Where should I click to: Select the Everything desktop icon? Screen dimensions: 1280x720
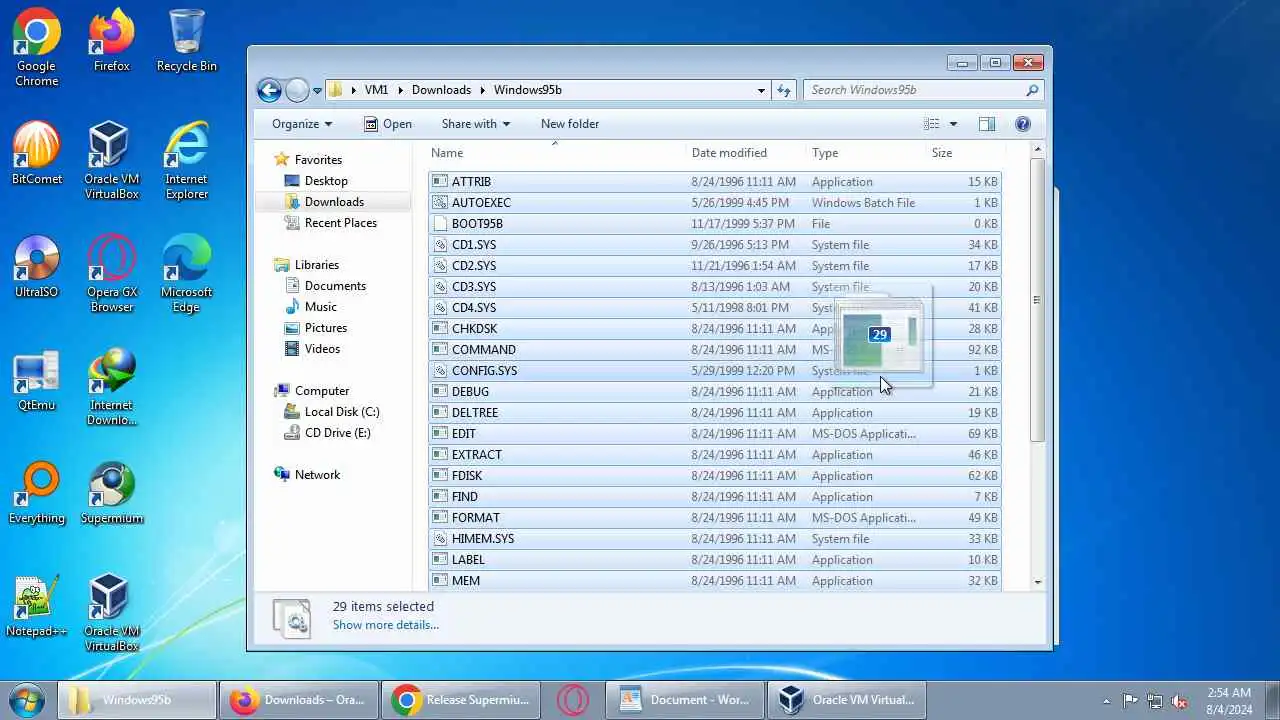pyautogui.click(x=36, y=494)
